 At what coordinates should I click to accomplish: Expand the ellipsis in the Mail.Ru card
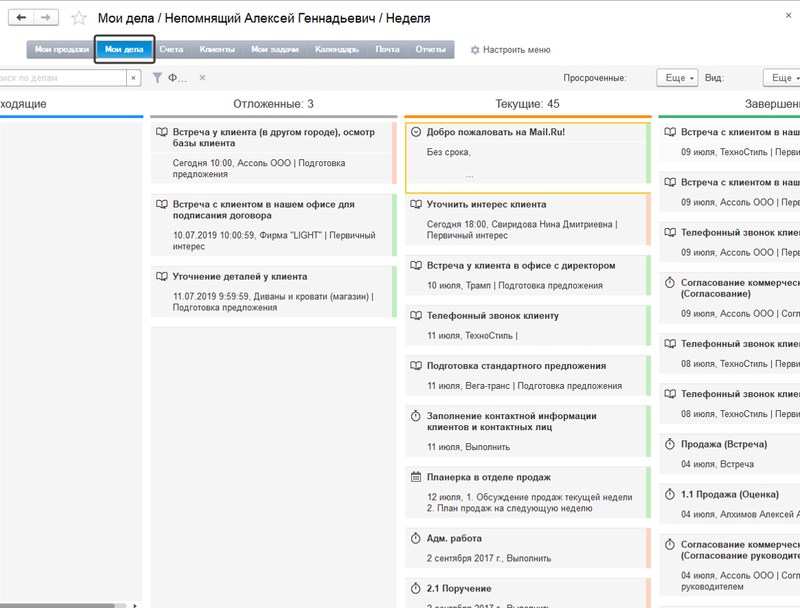[470, 175]
